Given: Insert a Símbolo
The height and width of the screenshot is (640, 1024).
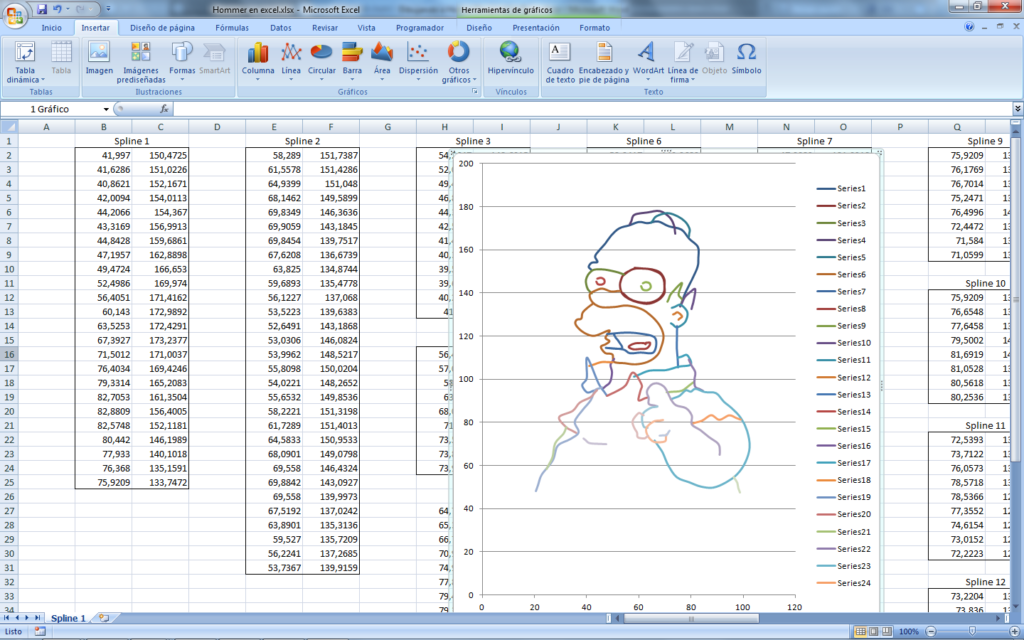Looking at the screenshot, I should coord(746,59).
